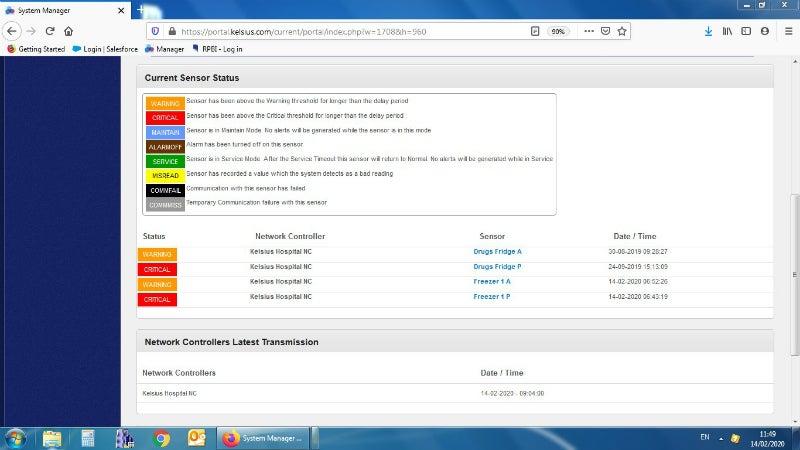Open the Getting Started bookmark
The width and height of the screenshot is (800, 450).
click(x=36, y=48)
